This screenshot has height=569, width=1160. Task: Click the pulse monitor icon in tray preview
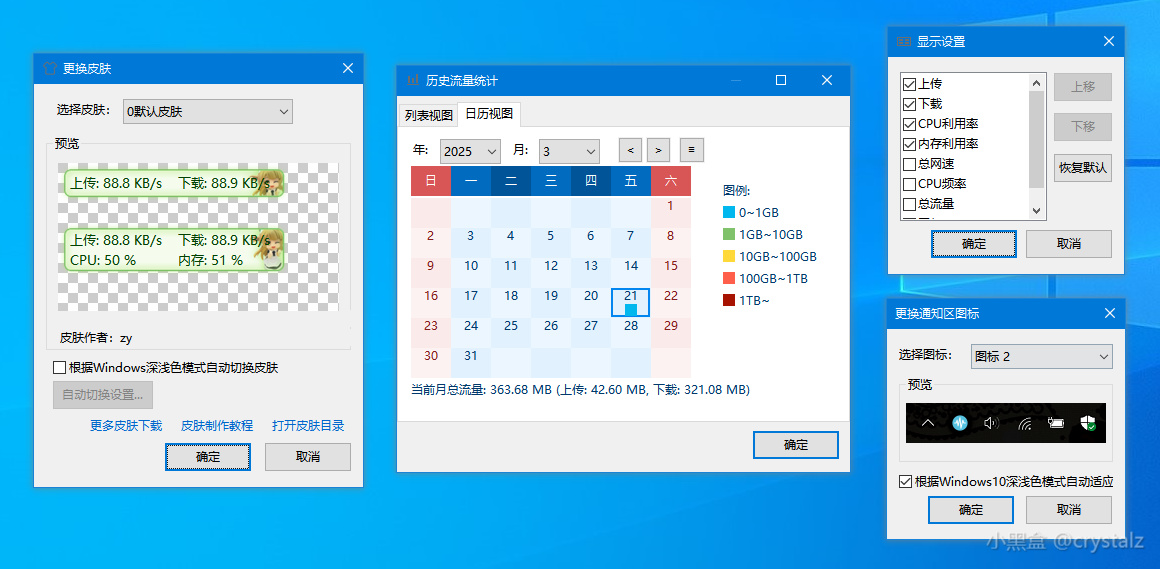click(960, 423)
